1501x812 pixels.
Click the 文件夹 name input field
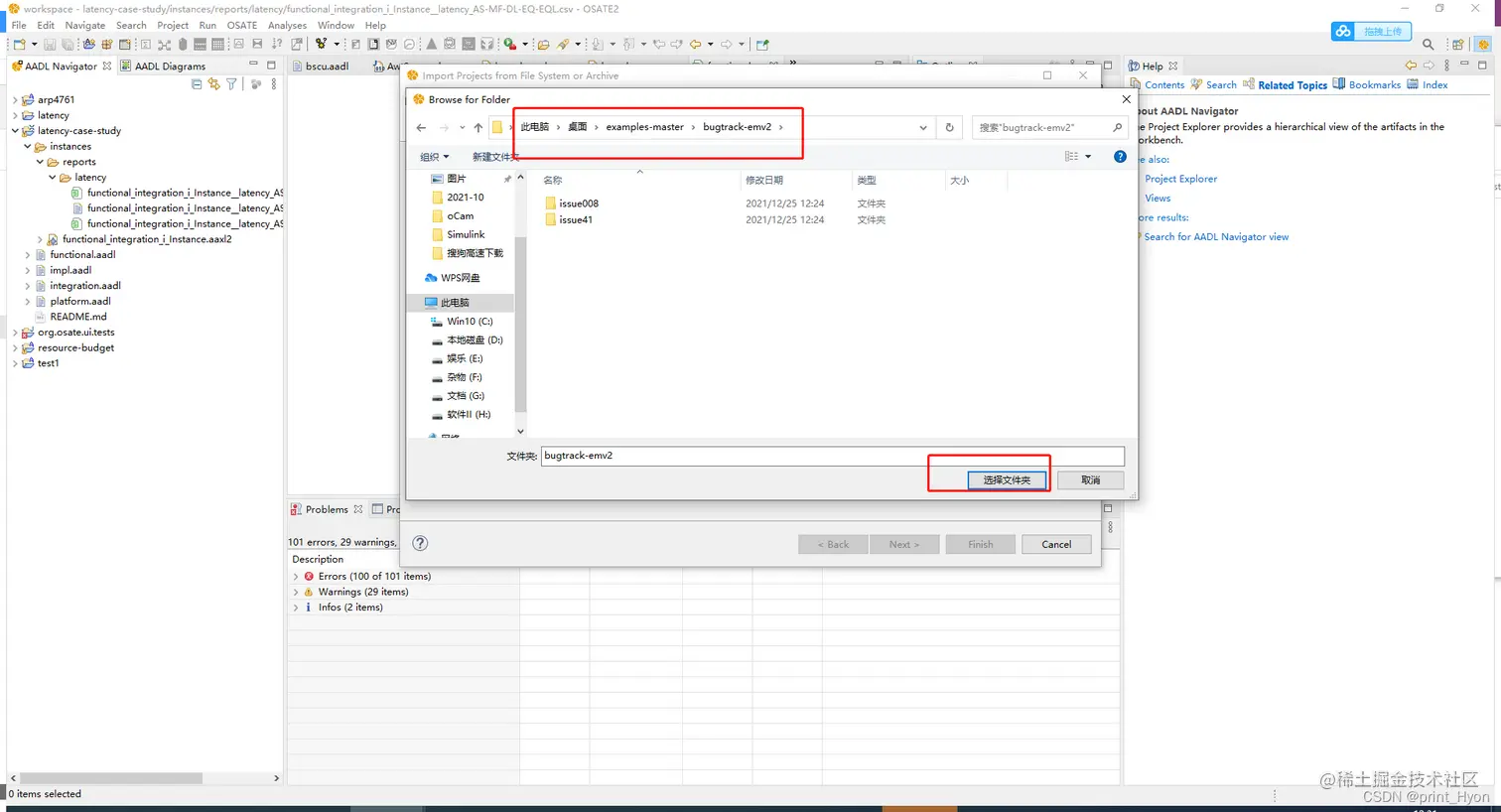point(833,456)
